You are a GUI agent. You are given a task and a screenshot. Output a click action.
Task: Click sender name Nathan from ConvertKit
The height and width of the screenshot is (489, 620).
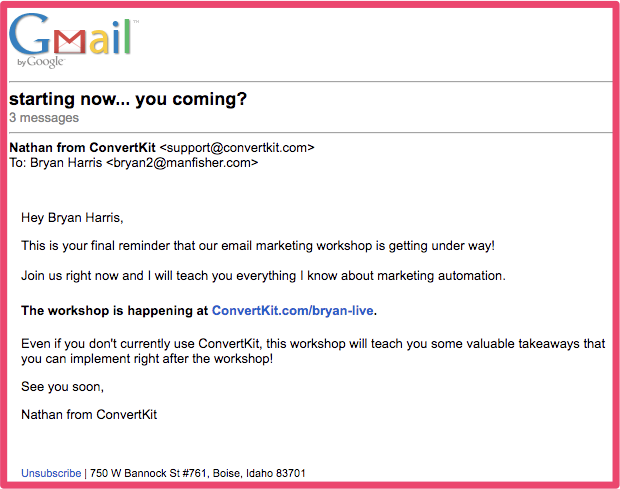tap(82, 147)
